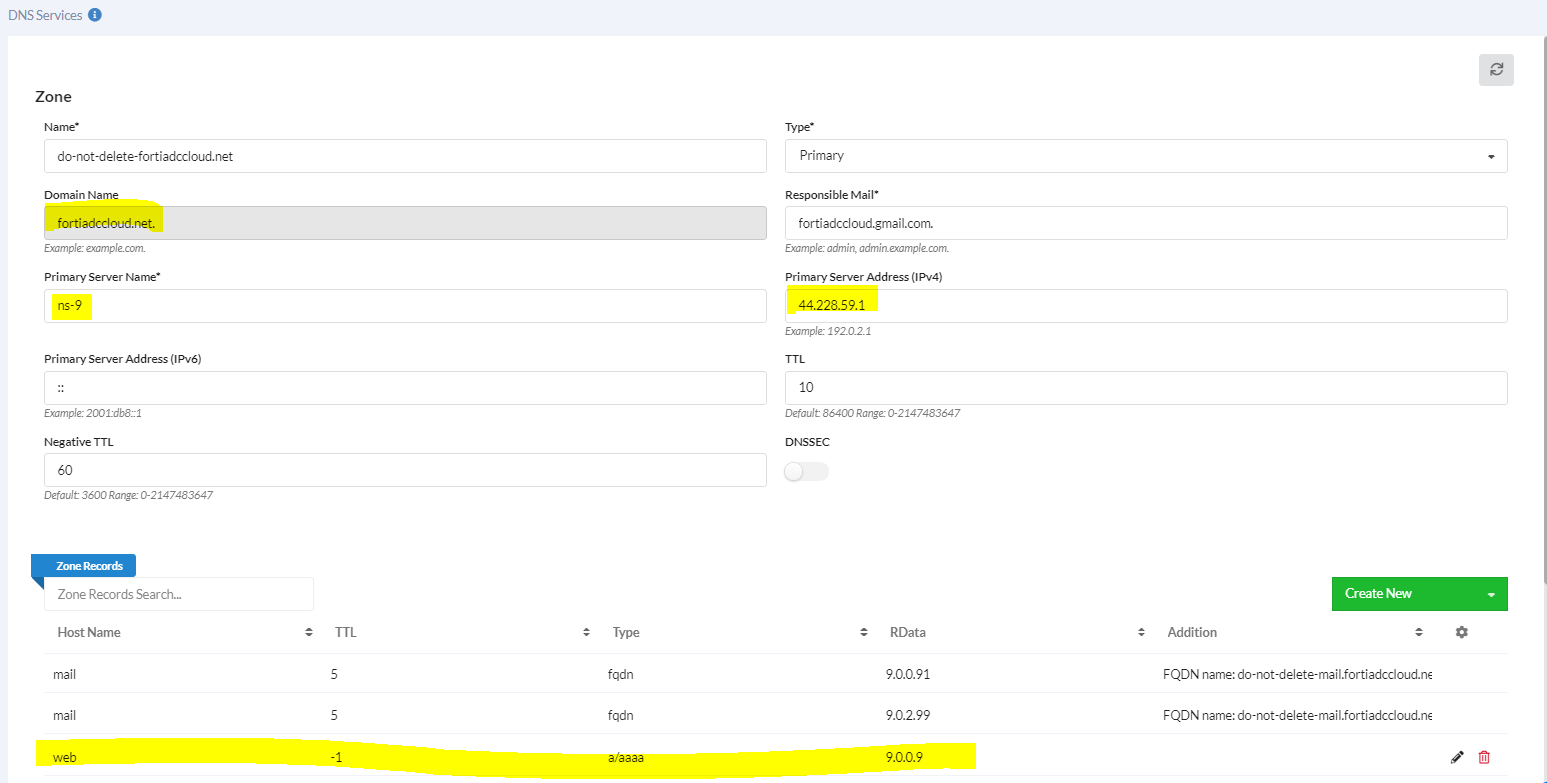Focus the Responsible Mail field
Viewport: 1547px width, 783px height.
[1146, 223]
